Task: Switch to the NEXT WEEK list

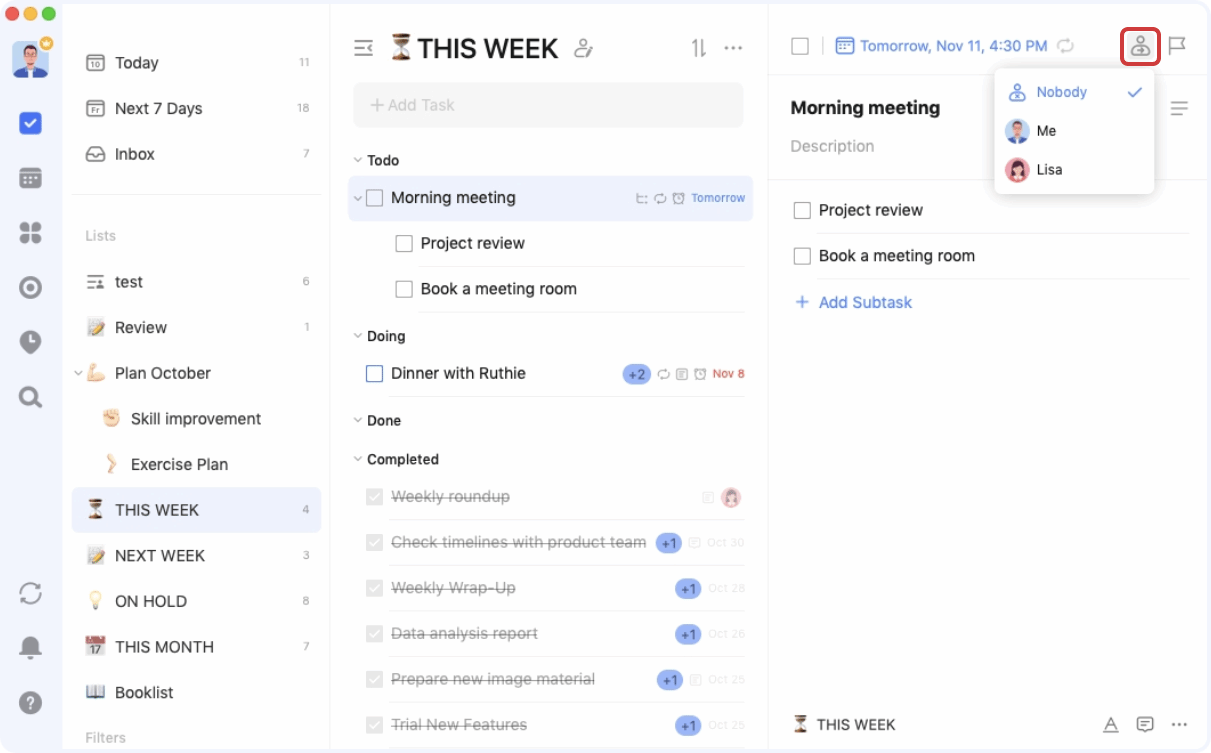Action: point(158,555)
